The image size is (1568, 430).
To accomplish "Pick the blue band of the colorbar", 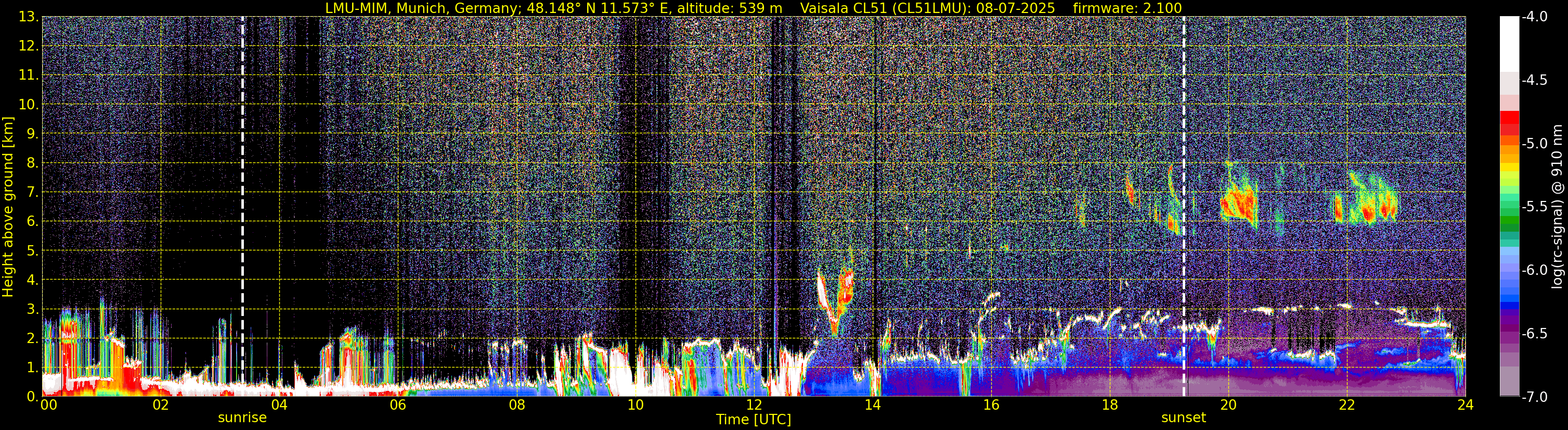I will click(x=1509, y=293).
